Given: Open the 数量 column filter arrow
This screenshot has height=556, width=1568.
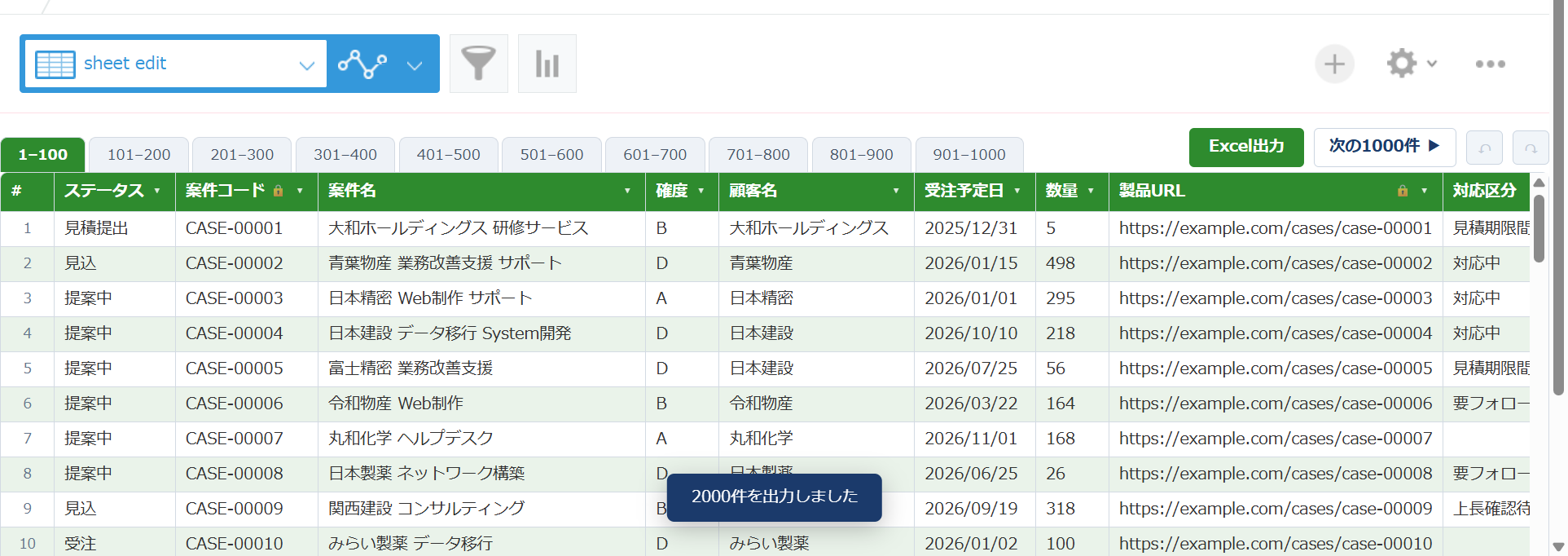Looking at the screenshot, I should [1091, 191].
